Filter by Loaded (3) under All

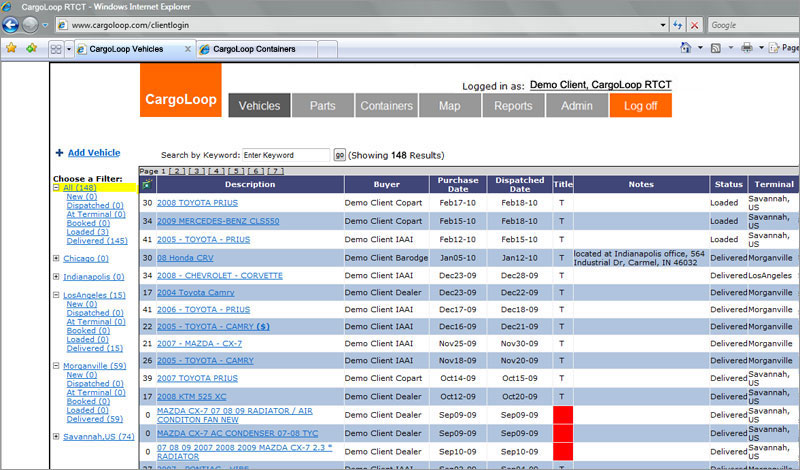[87, 232]
